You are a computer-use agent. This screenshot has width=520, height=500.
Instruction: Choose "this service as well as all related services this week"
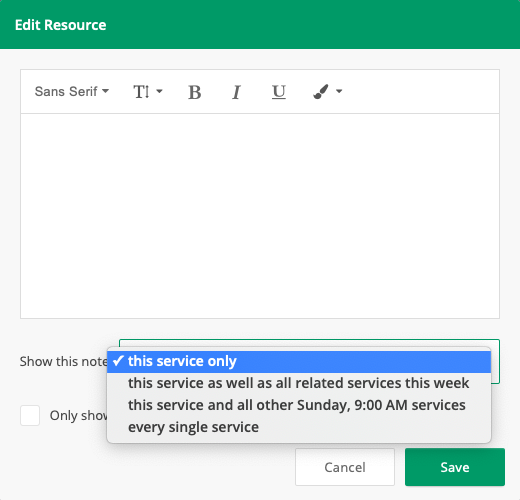299,383
